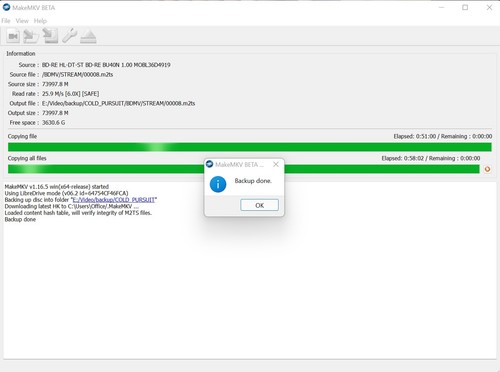This screenshot has width=500, height=372.
Task: Open the Help menu
Action: click(x=40, y=21)
